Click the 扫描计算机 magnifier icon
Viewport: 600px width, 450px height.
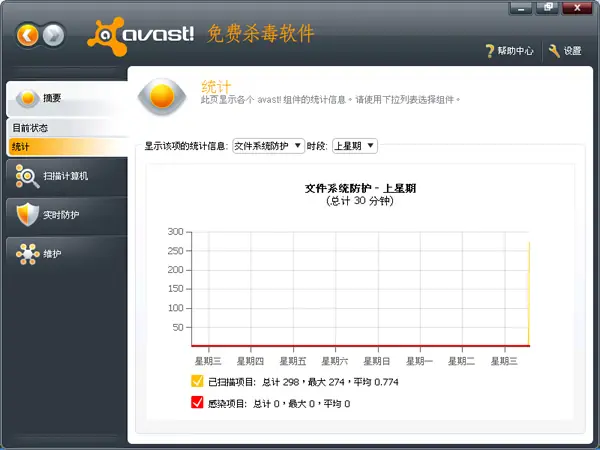tap(27, 176)
